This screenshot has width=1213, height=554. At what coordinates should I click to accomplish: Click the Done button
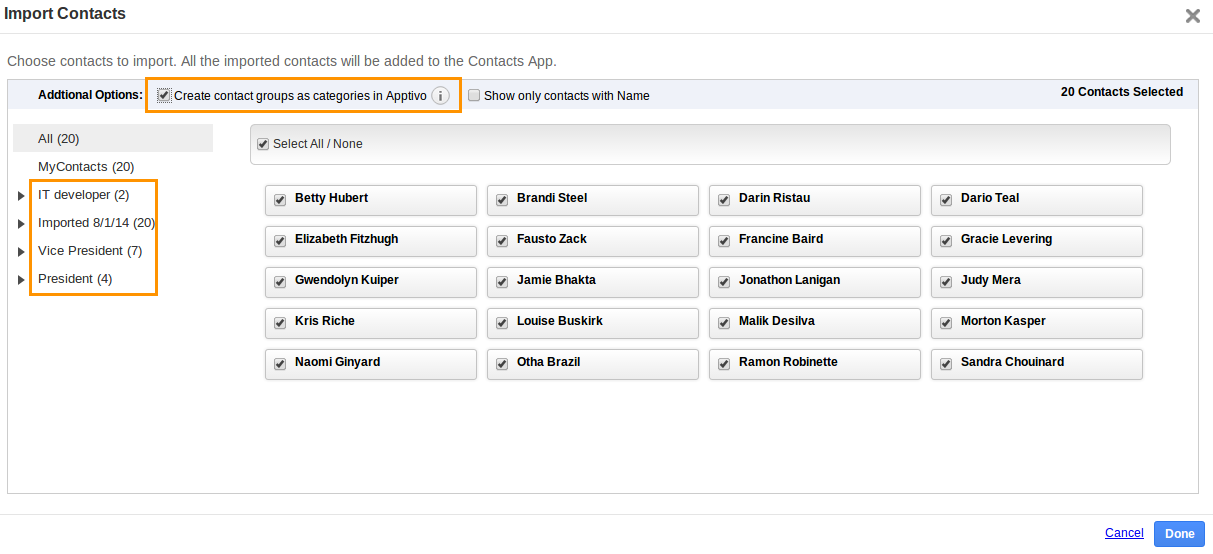click(x=1179, y=534)
